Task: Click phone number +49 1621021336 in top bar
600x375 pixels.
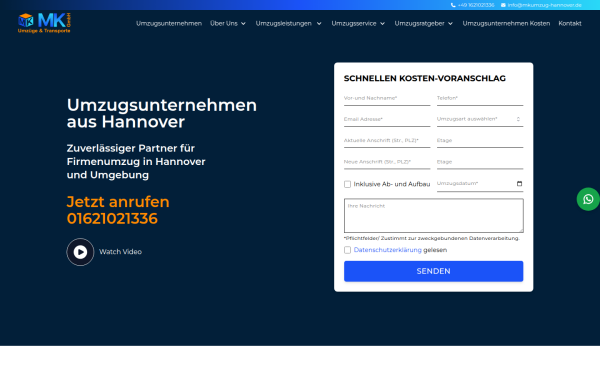Action: tap(476, 5)
